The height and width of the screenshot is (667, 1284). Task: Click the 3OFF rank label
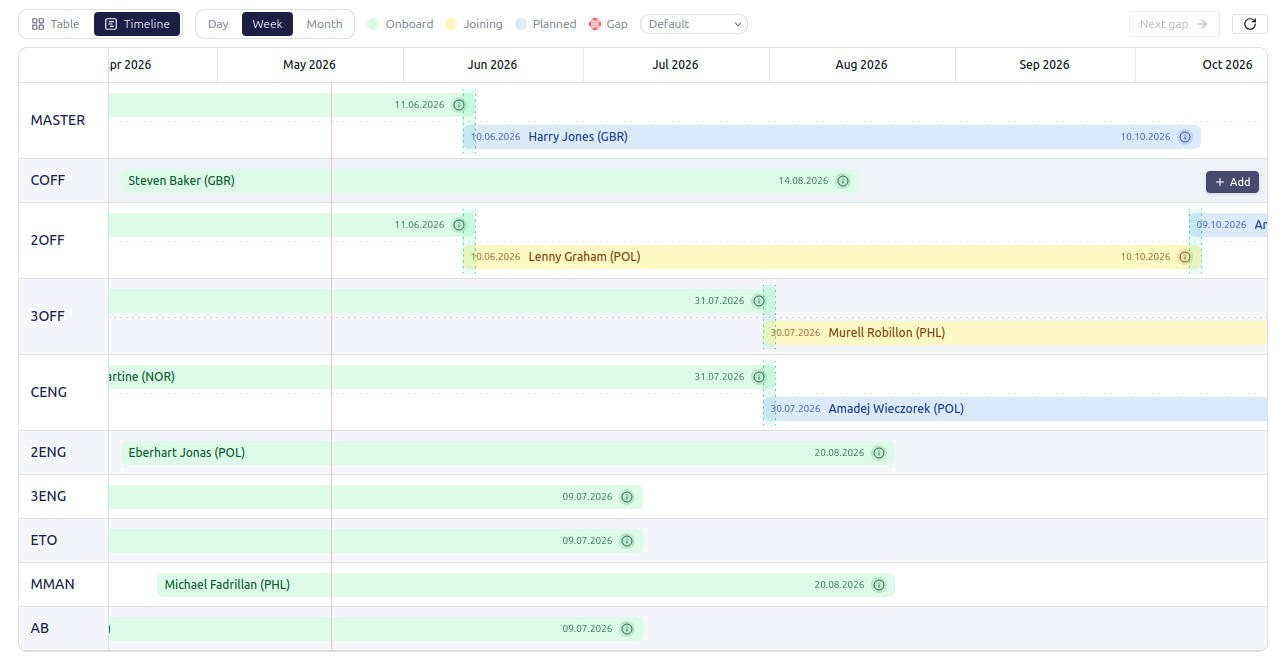48,317
